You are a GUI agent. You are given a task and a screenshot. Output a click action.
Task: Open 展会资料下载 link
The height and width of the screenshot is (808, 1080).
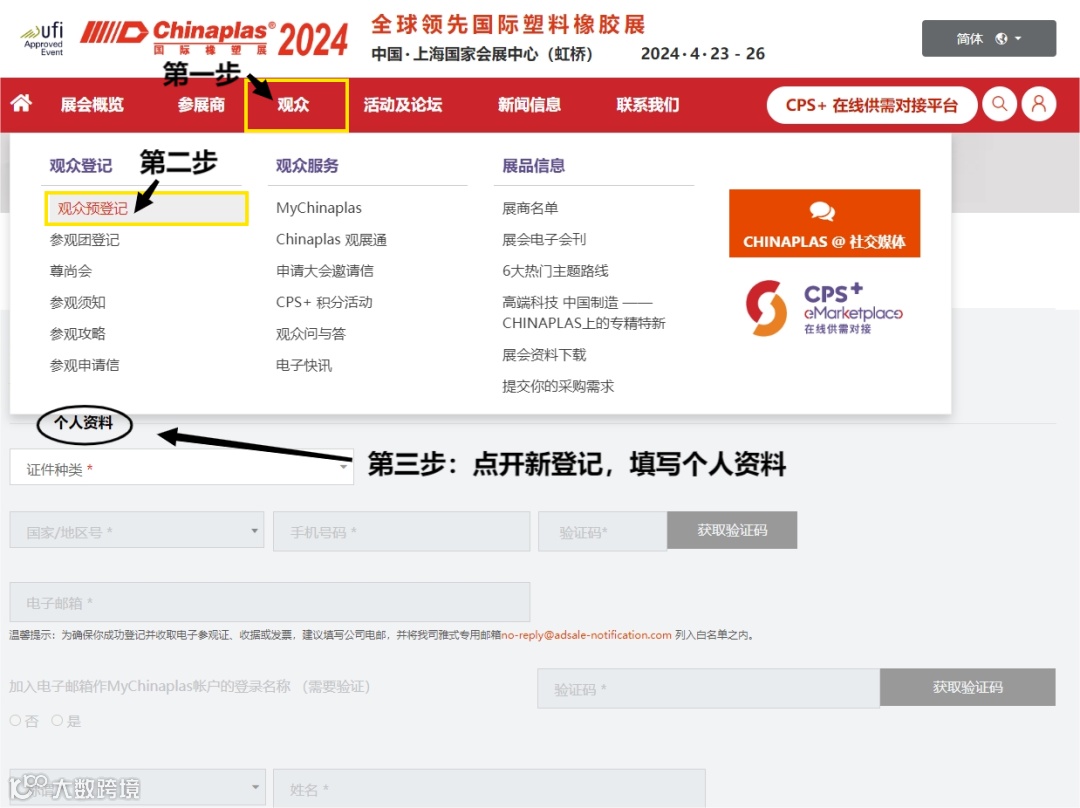543,355
